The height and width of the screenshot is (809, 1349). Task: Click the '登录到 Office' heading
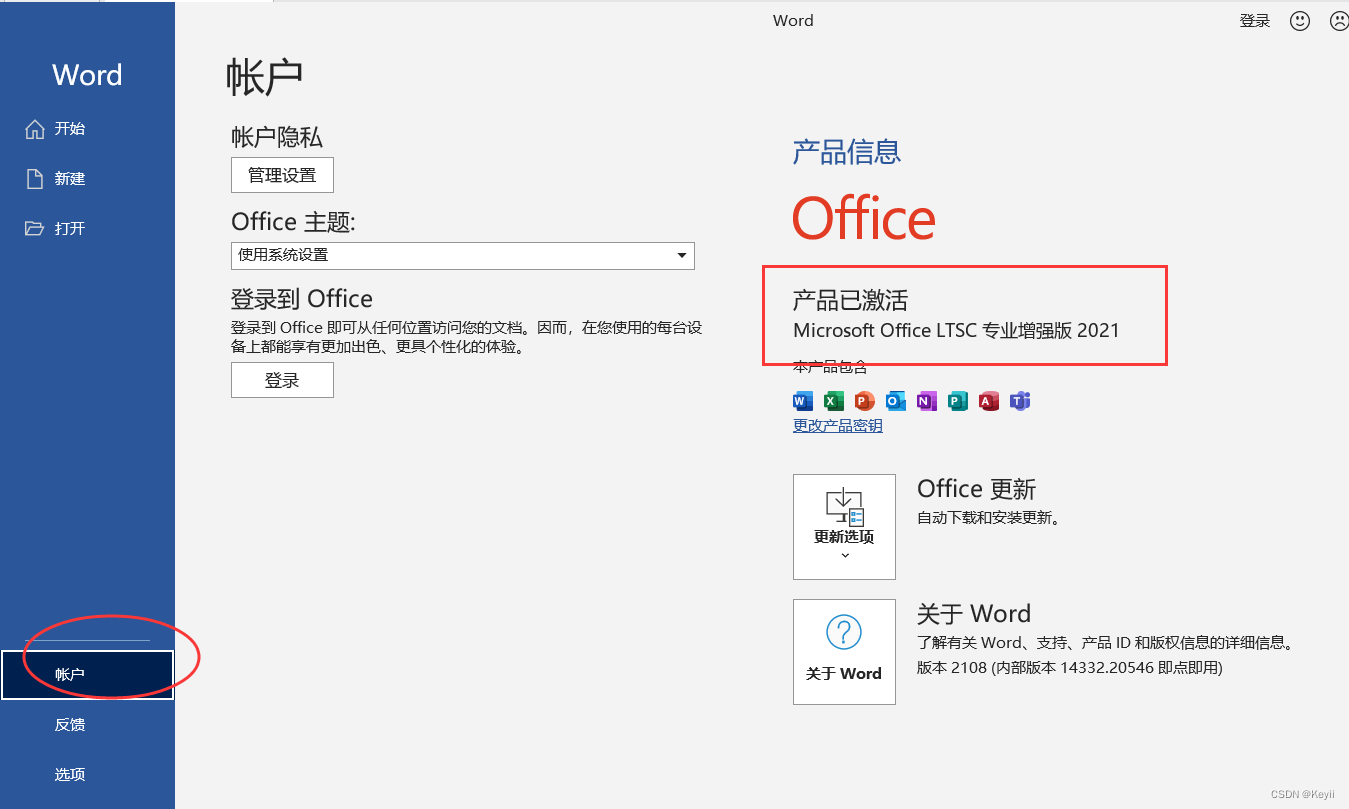click(x=302, y=299)
